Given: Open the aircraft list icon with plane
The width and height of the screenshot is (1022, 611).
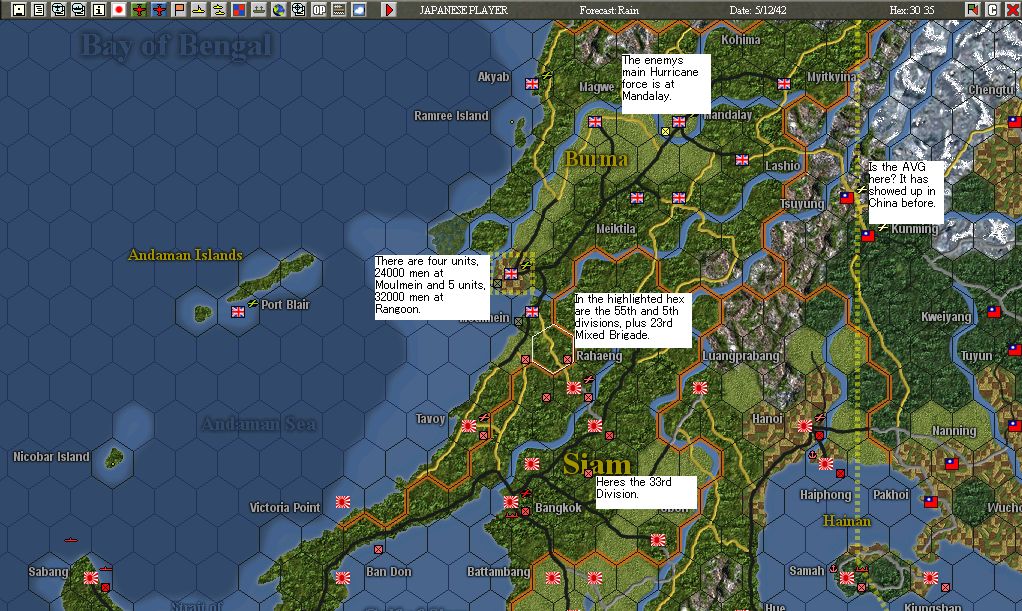Looking at the screenshot, I should (59, 10).
